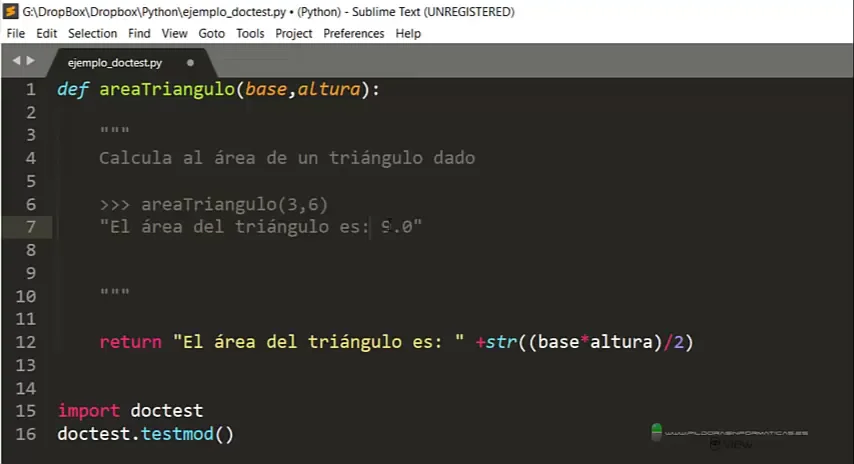Open the Find menu
Image resolution: width=854 pixels, height=464 pixels.
point(139,33)
